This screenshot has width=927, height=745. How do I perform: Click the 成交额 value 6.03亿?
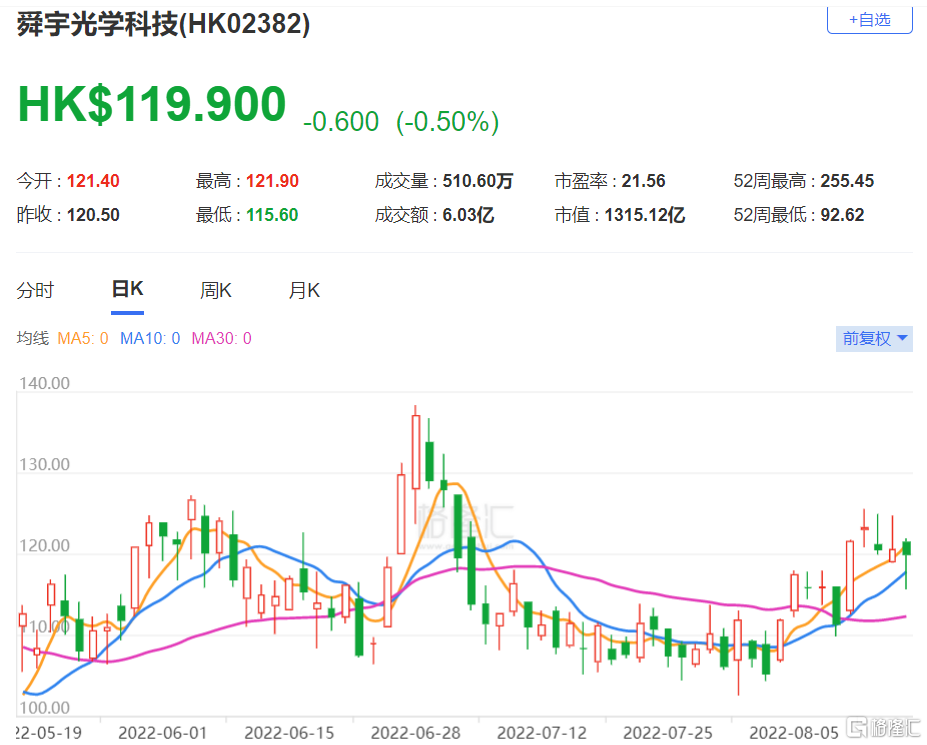pos(468,215)
